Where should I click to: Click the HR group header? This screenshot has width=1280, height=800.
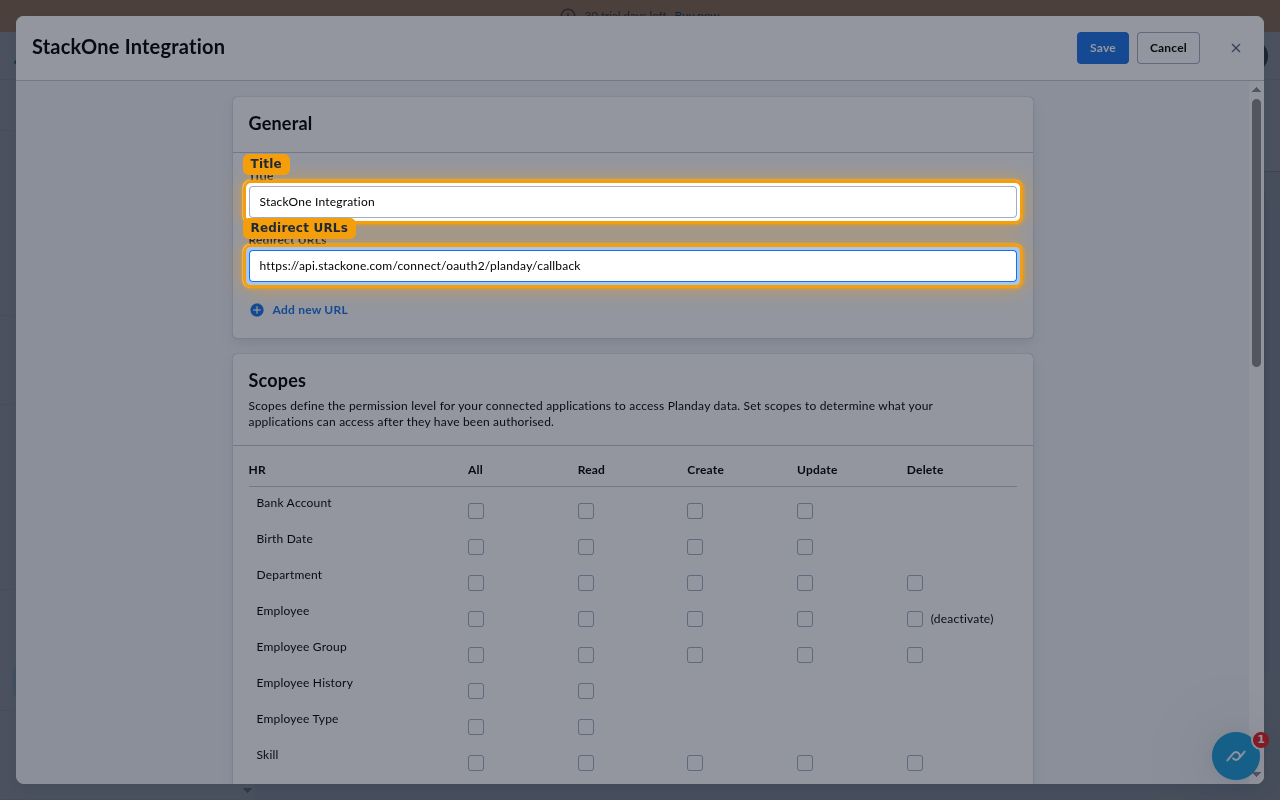257,470
